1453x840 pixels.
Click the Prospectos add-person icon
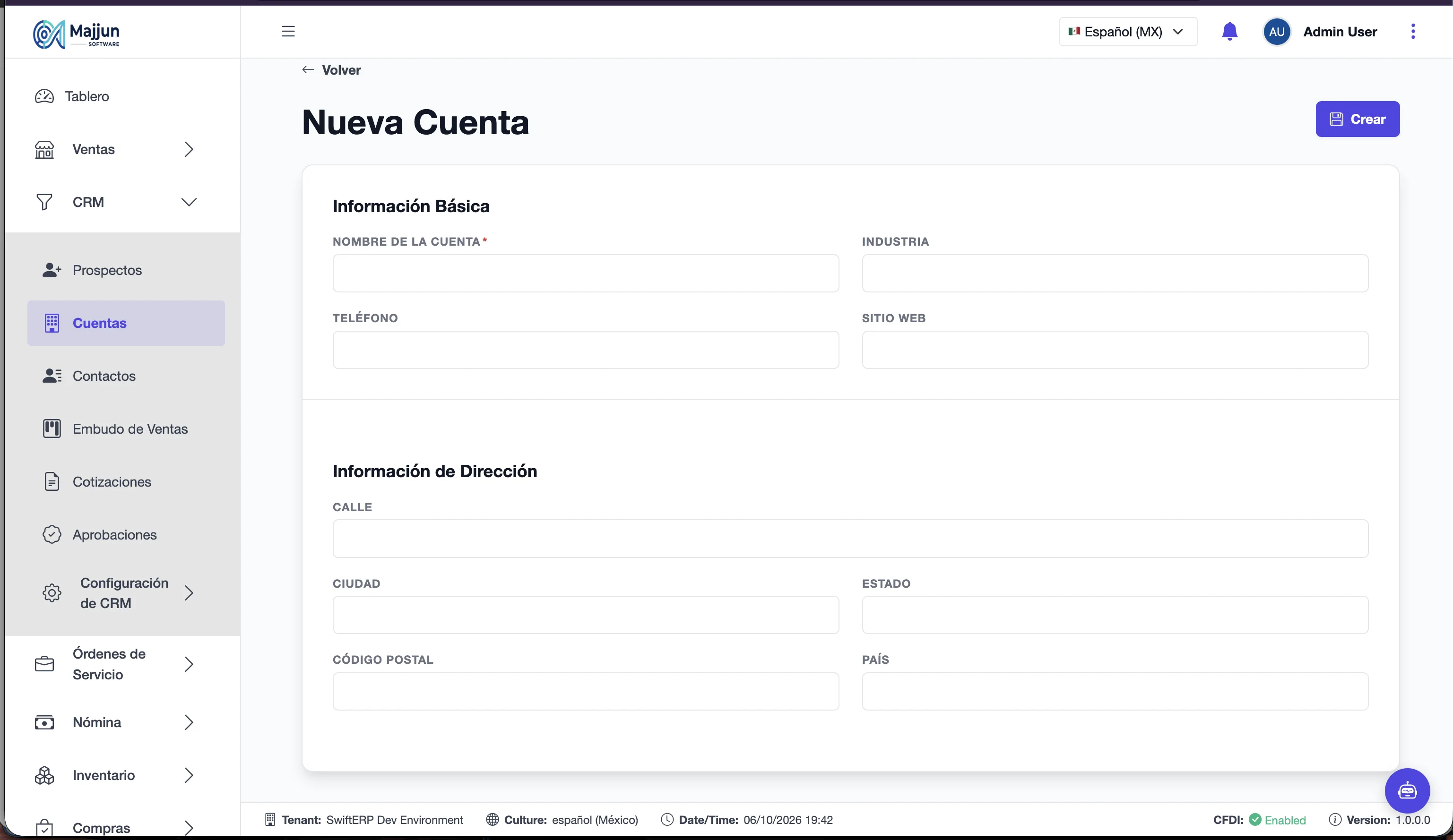tap(52, 270)
